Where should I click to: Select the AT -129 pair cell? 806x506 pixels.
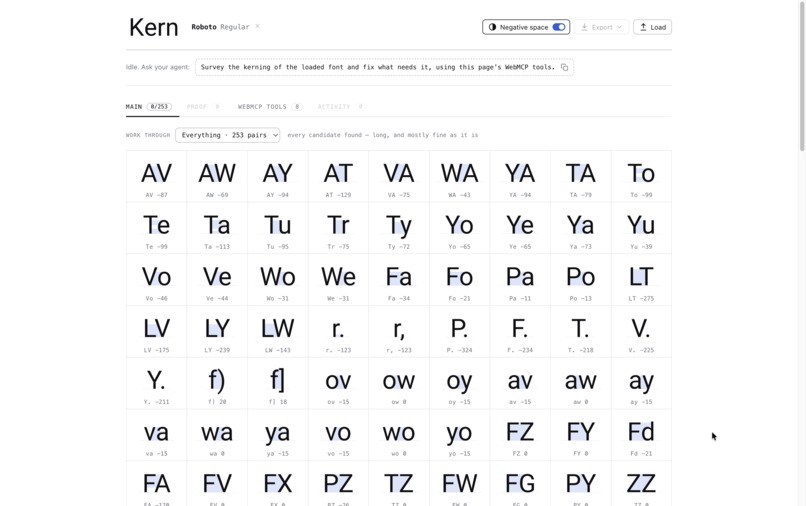coord(338,176)
